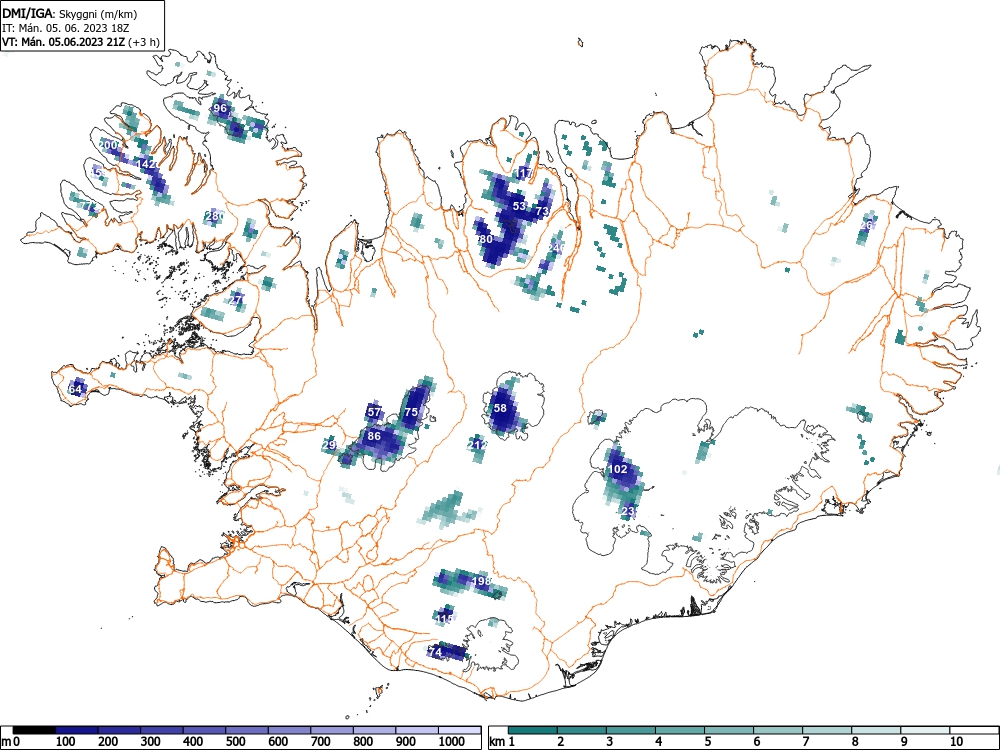This screenshot has width=1000, height=750.
Task: Click the legend tick label 700
Action: [321, 742]
